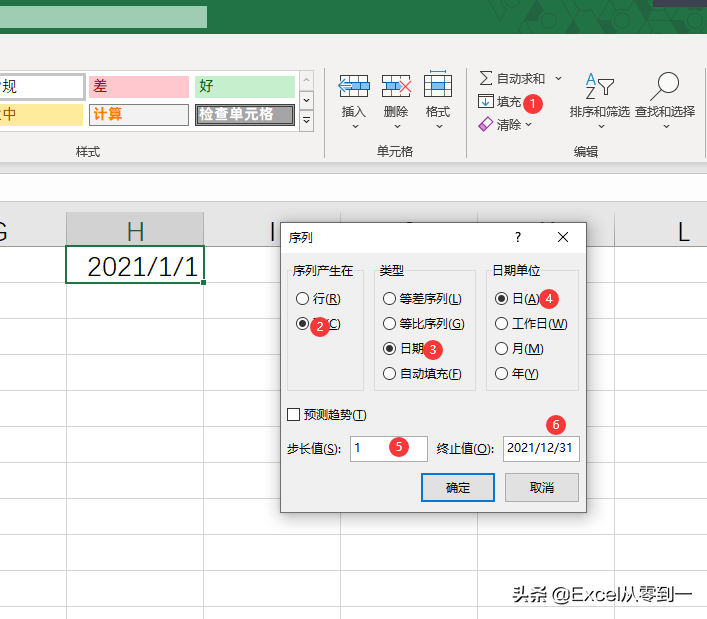
Task: Expand the Delete (删除) dropdown arrow
Action: pyautogui.click(x=397, y=127)
